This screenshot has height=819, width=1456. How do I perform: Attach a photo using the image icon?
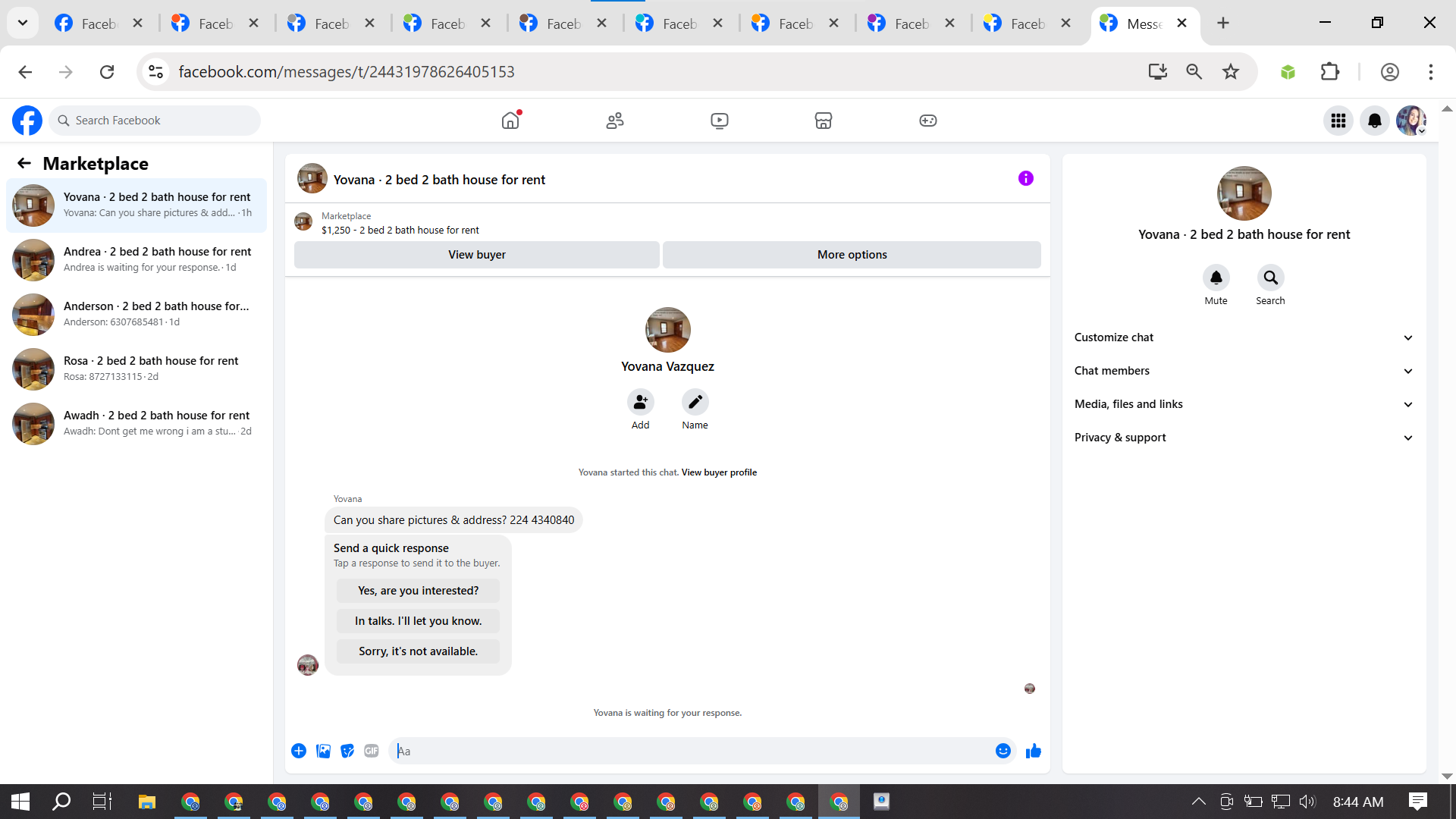[x=323, y=751]
